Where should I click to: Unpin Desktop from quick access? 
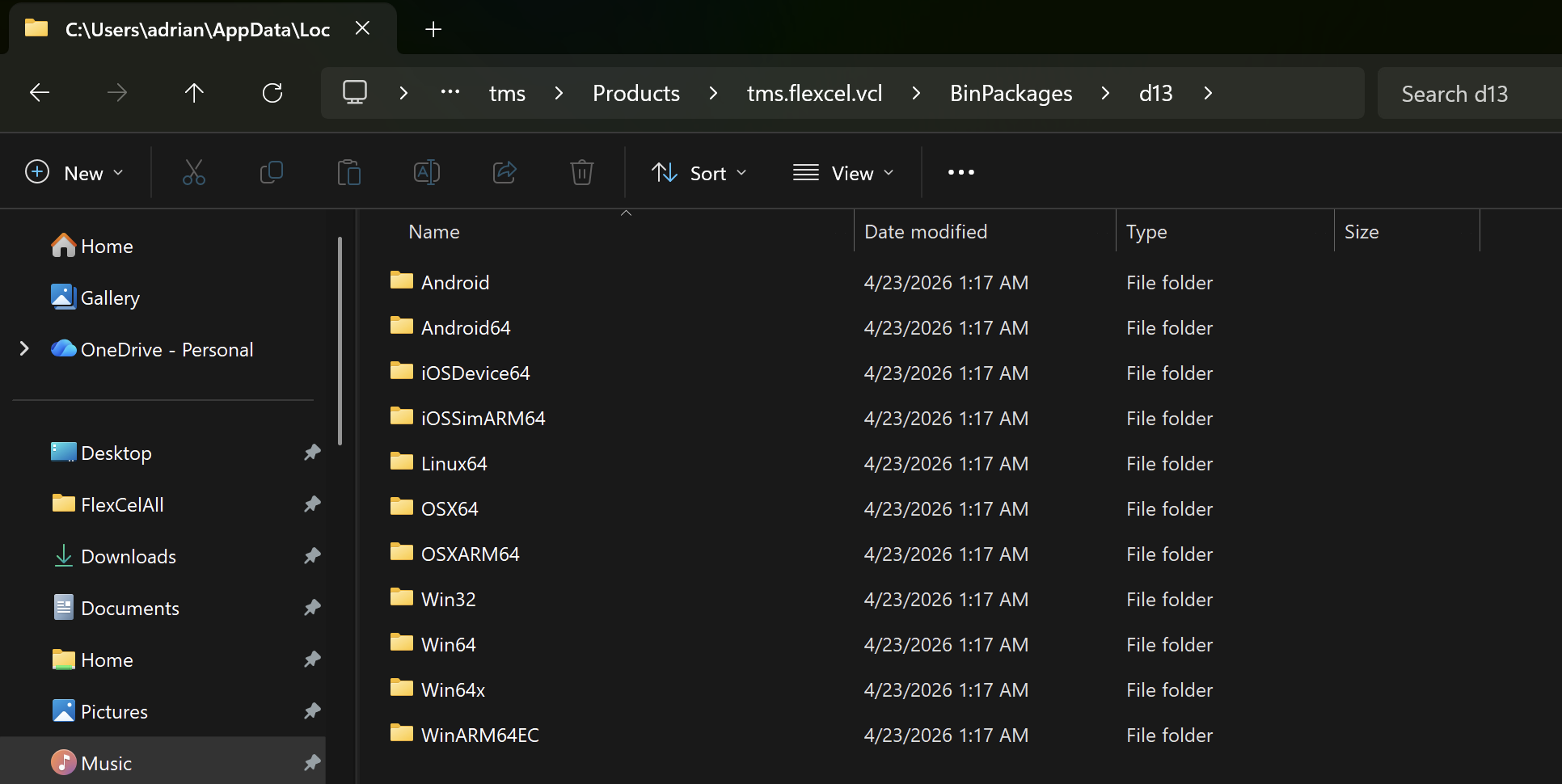click(312, 453)
